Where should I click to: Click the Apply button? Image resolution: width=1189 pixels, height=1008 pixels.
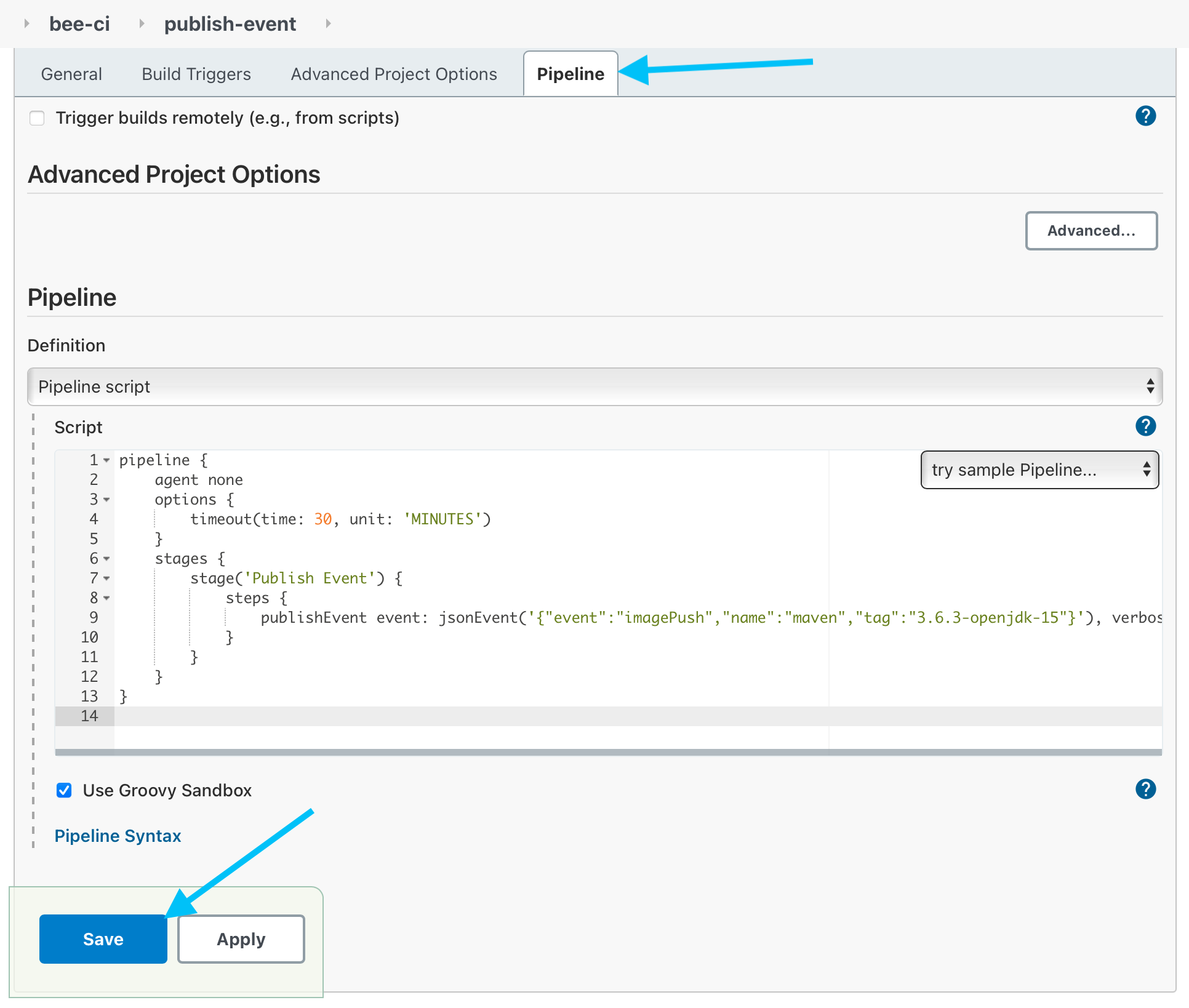(241, 939)
